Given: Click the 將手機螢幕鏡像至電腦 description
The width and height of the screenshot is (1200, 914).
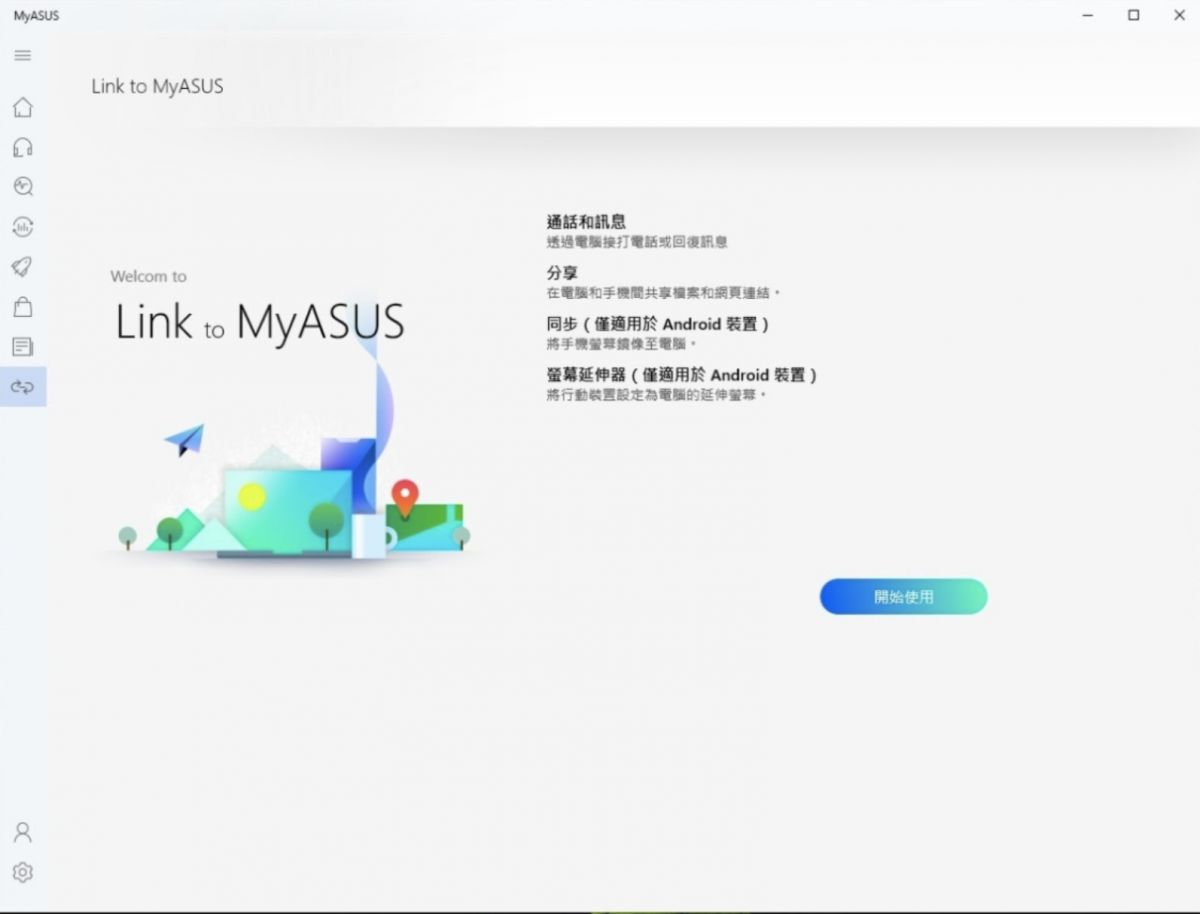Looking at the screenshot, I should pos(622,344).
